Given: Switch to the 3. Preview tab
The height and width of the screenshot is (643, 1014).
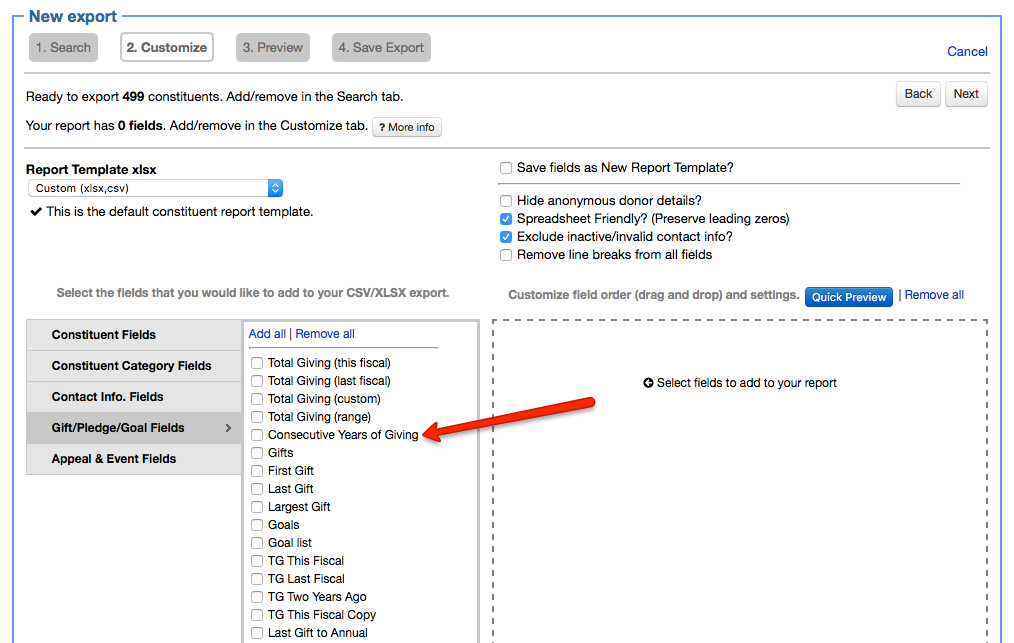Looking at the screenshot, I should 273,48.
